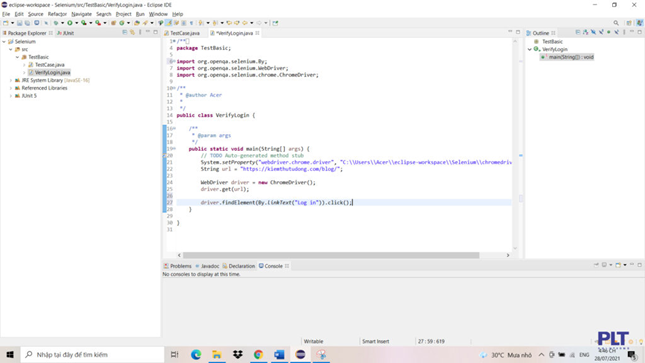Click the Save All toolbar icon

point(28,23)
